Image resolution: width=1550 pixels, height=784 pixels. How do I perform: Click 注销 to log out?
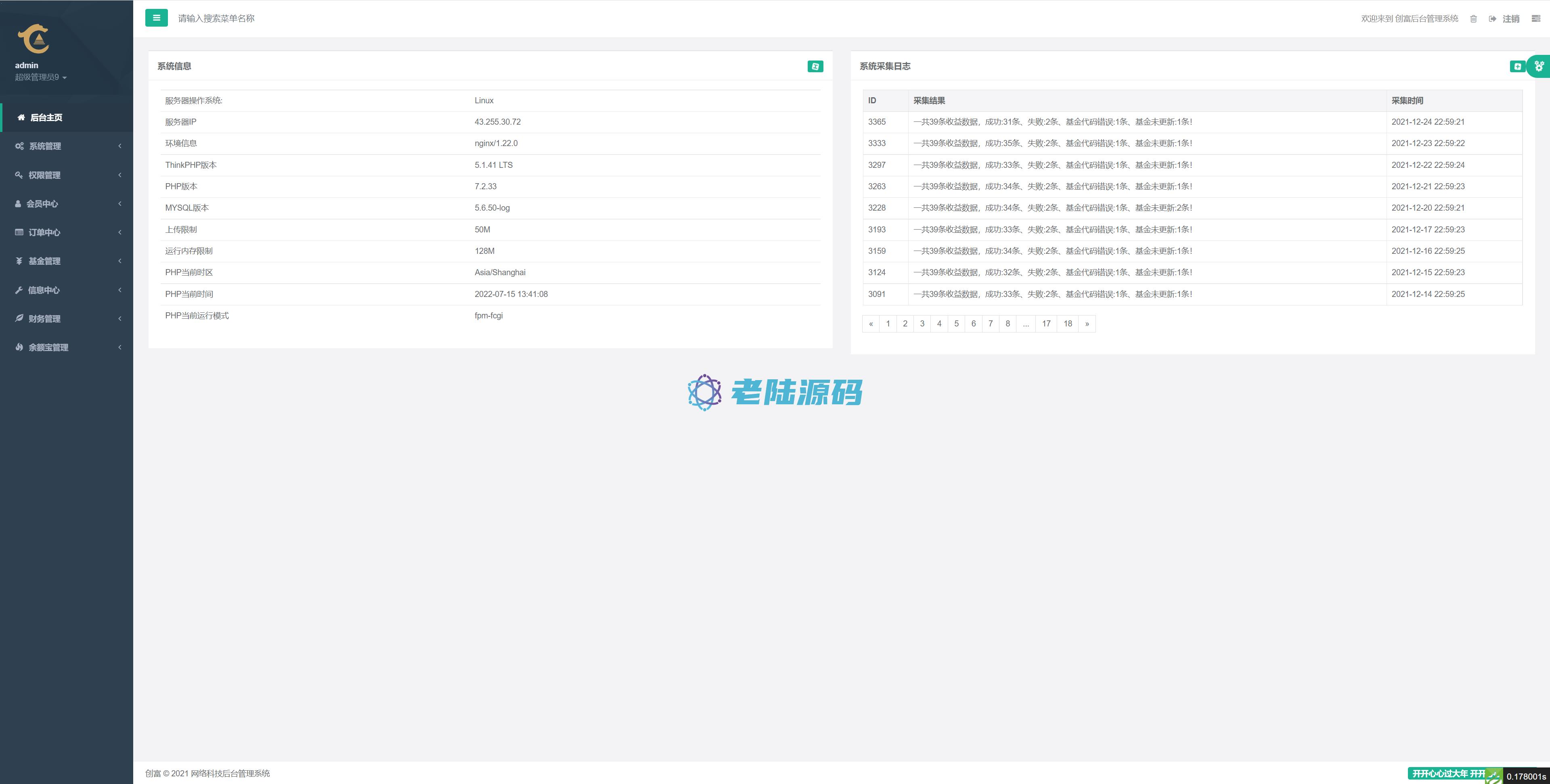click(1510, 19)
